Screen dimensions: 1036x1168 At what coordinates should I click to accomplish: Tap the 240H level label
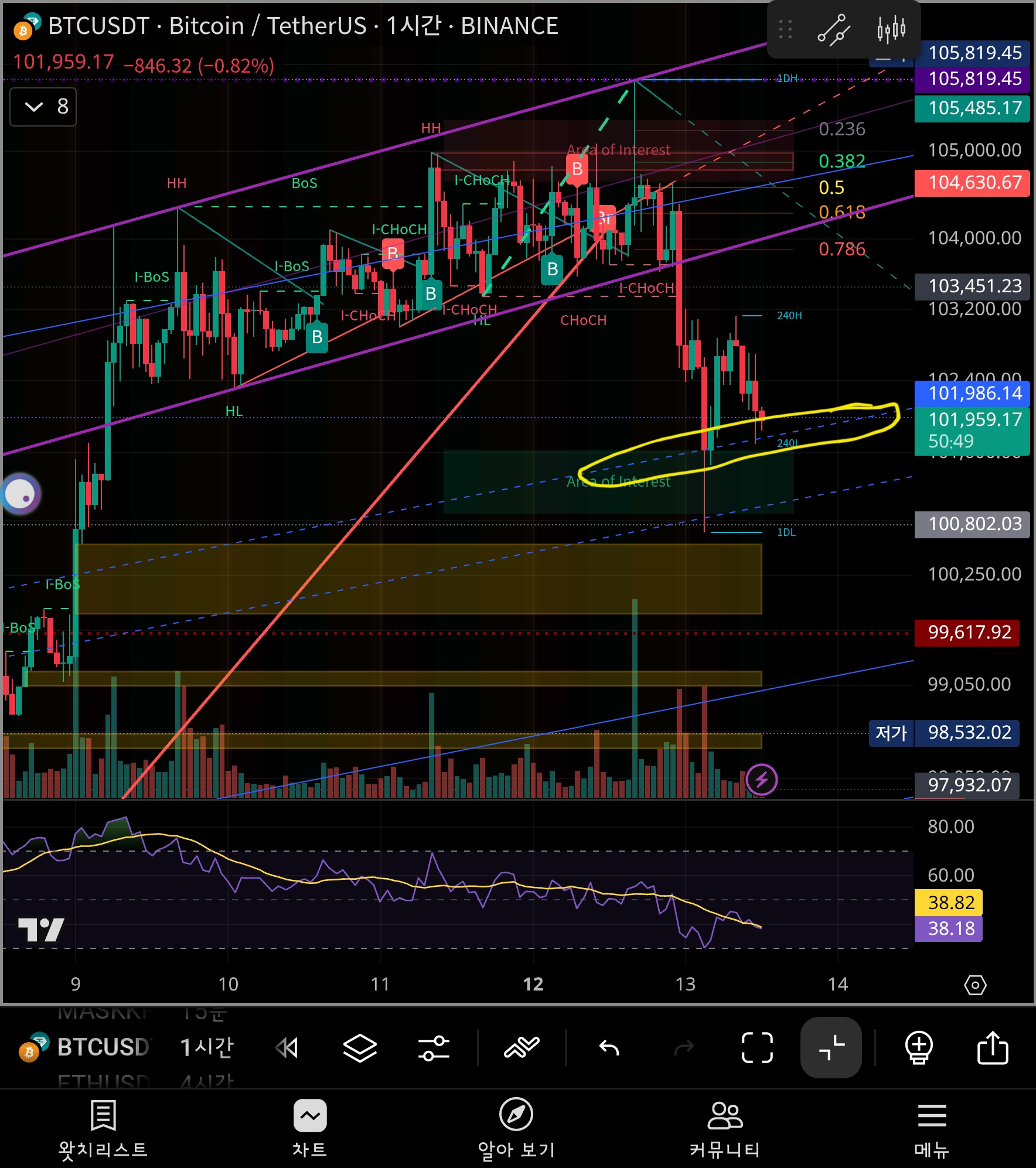tap(789, 316)
